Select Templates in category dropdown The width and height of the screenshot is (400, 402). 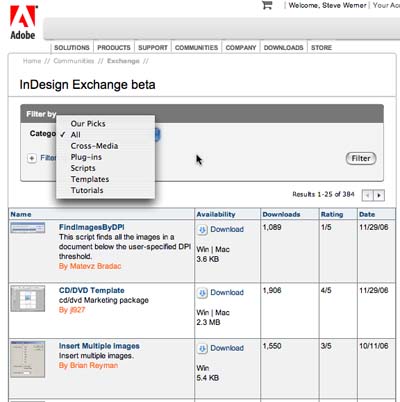pos(90,179)
